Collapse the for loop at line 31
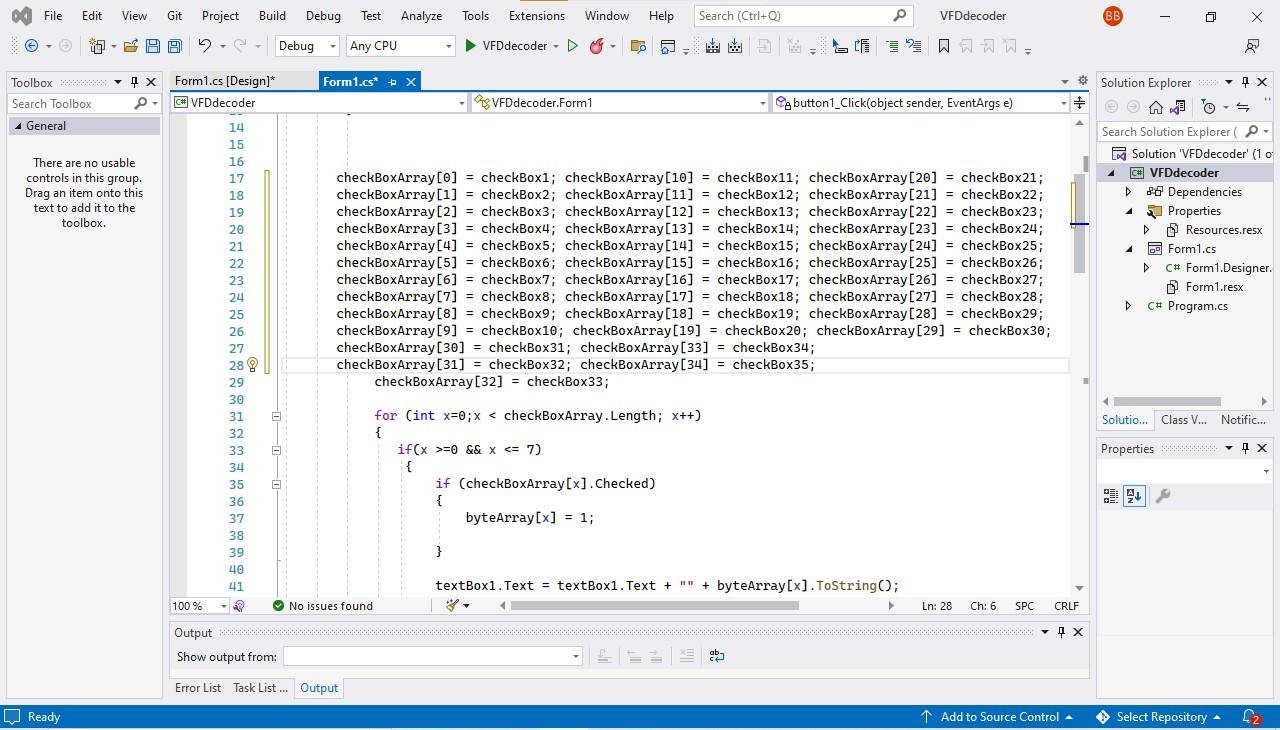 [276, 416]
